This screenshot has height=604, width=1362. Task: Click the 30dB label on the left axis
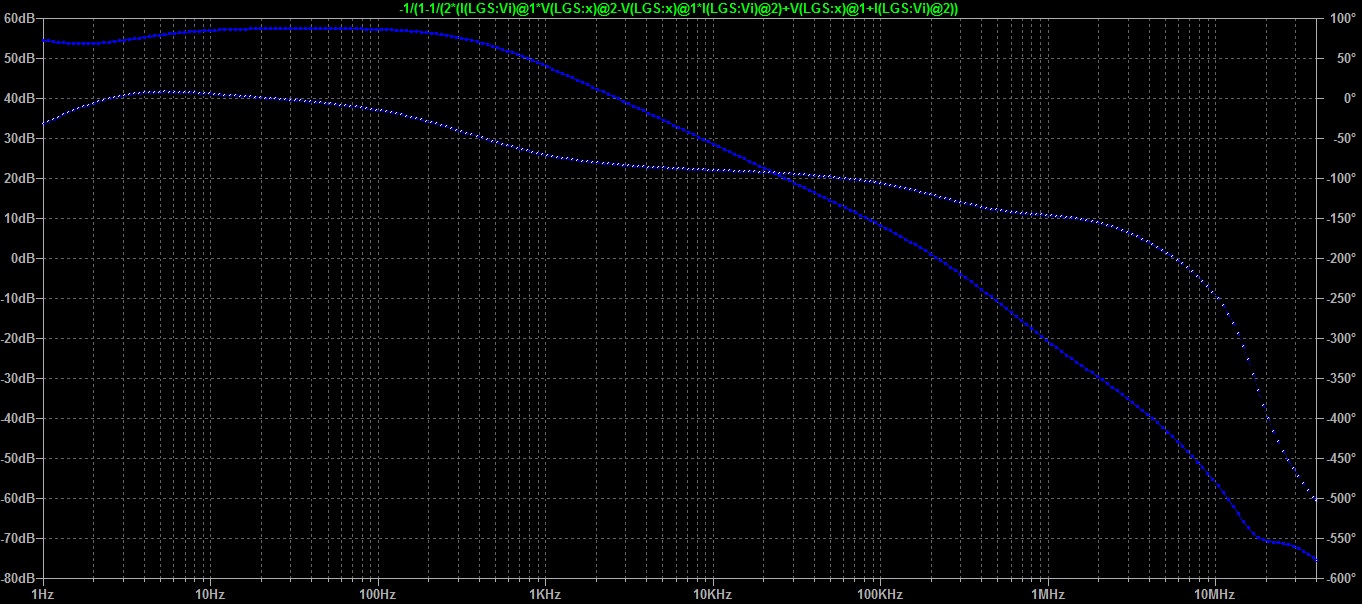click(18, 138)
